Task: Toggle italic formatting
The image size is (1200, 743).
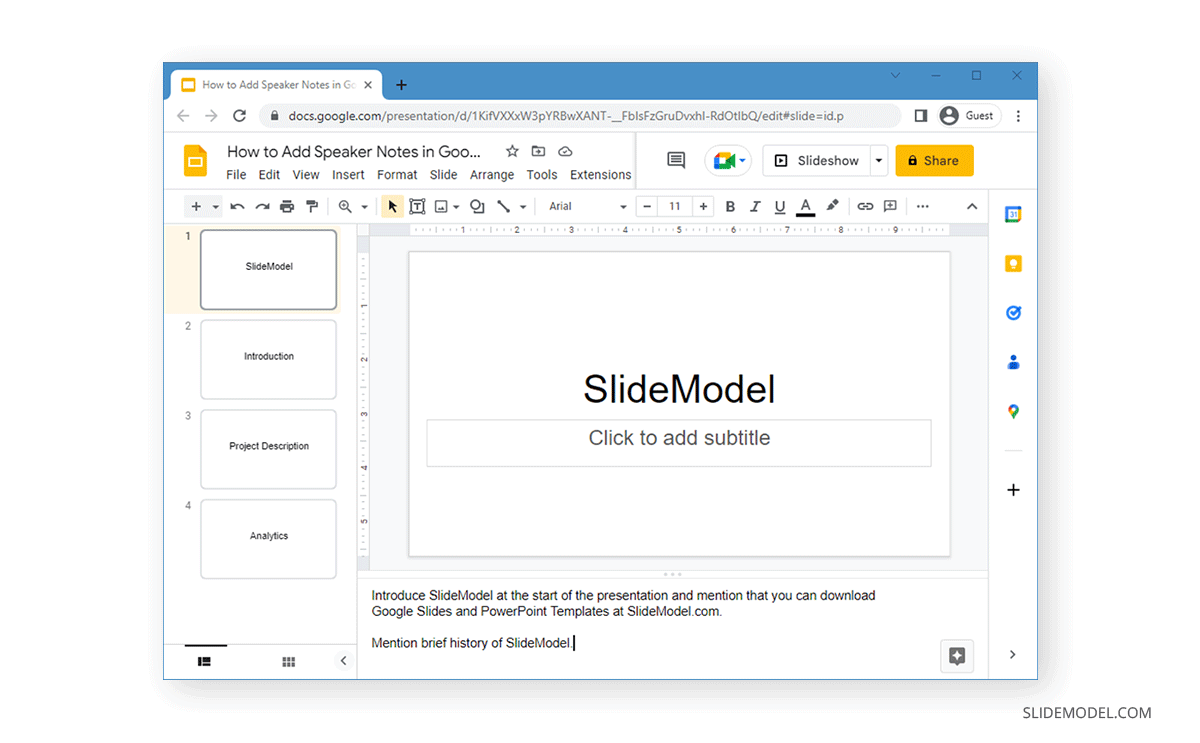Action: coord(755,206)
